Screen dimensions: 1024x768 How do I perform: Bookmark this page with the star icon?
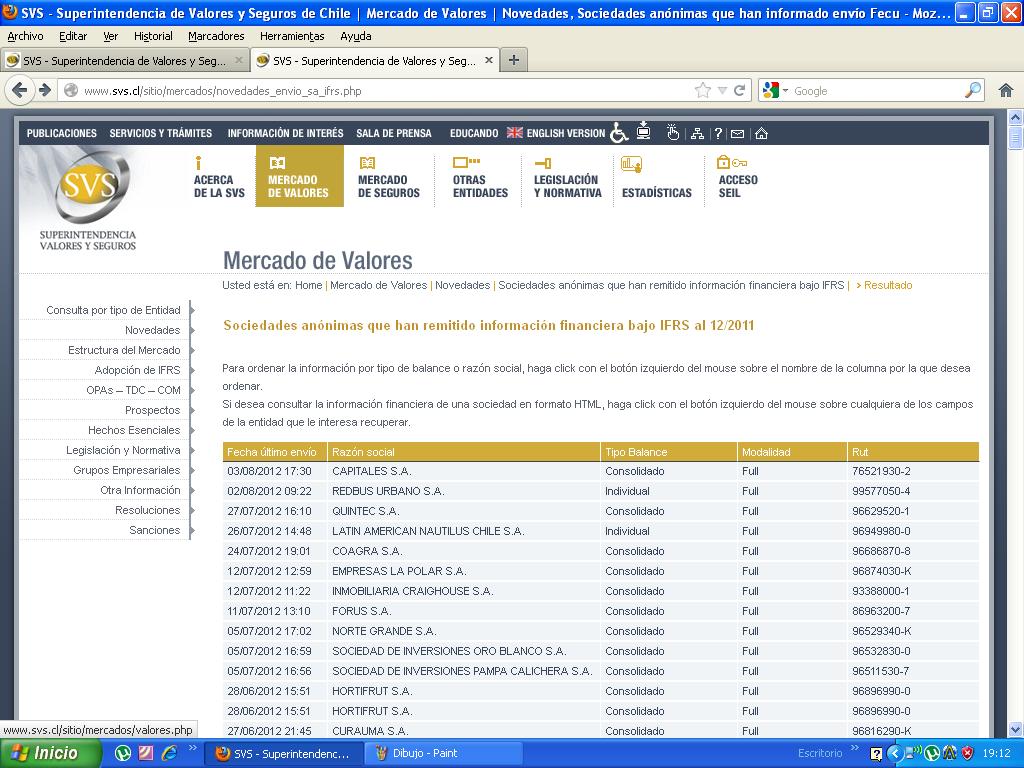click(703, 90)
